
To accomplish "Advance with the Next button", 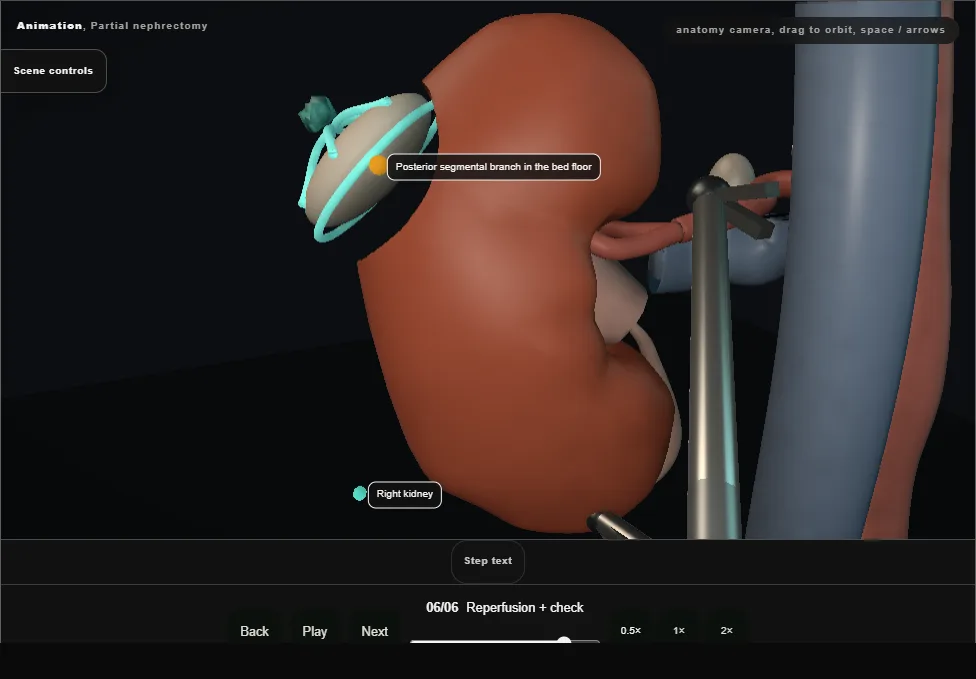I will click(375, 631).
